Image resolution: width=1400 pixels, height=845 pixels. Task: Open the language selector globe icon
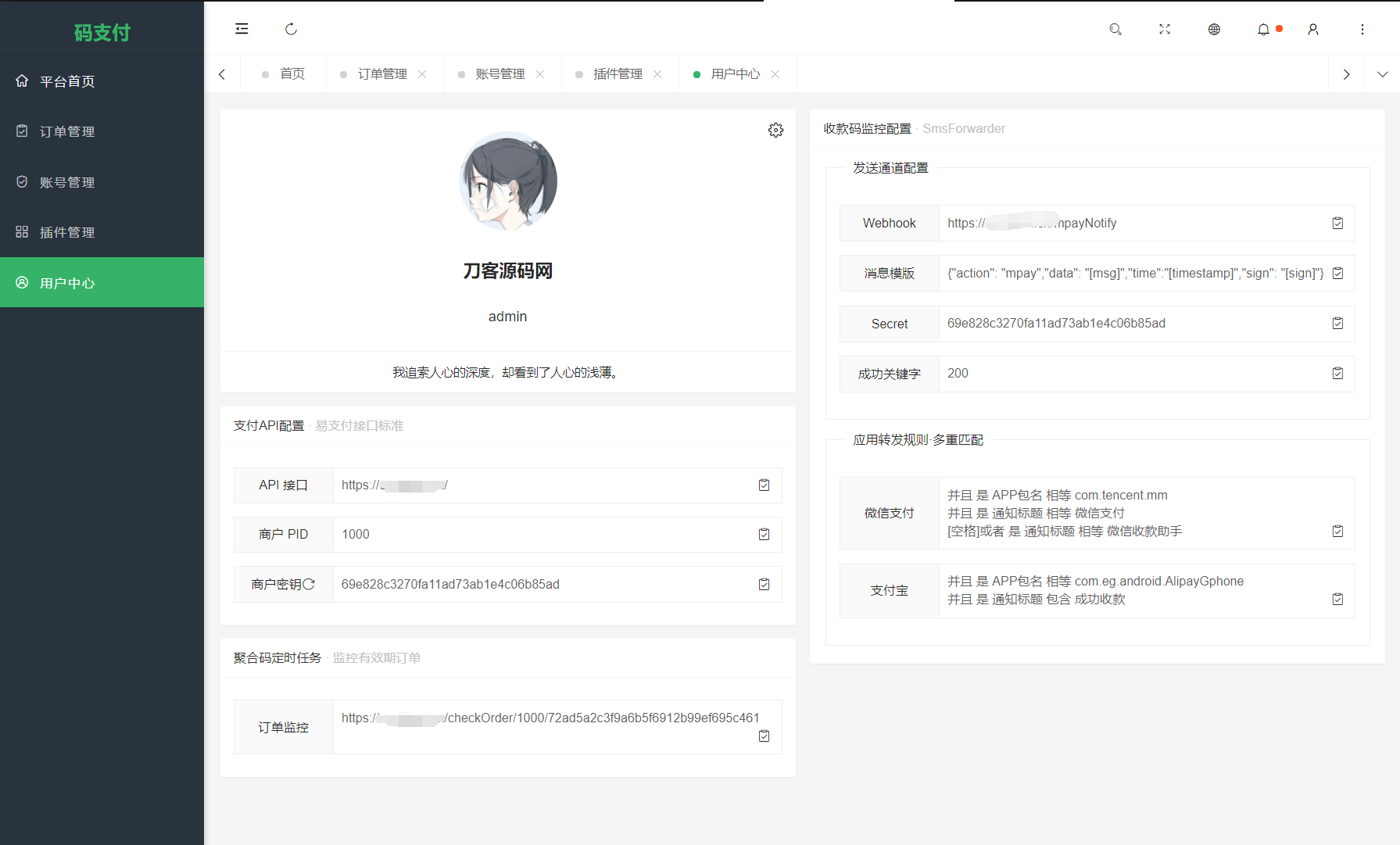[x=1214, y=29]
